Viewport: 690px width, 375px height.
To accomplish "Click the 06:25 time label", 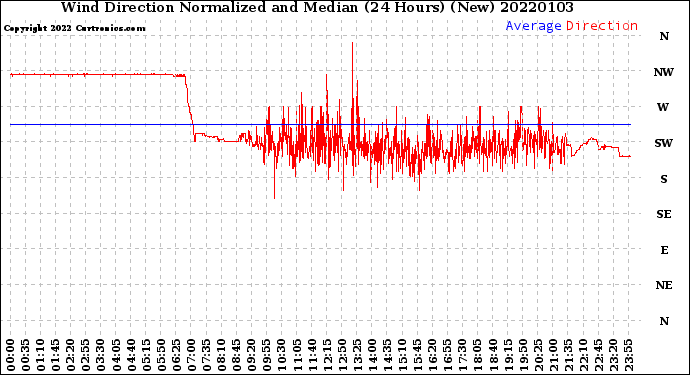I will point(176,355).
